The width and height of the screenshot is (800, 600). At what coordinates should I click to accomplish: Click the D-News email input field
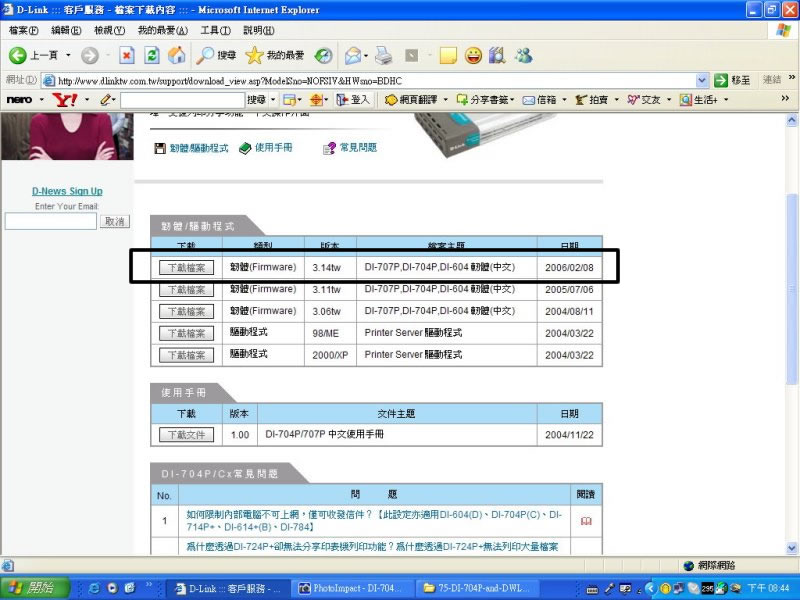tap(51, 221)
